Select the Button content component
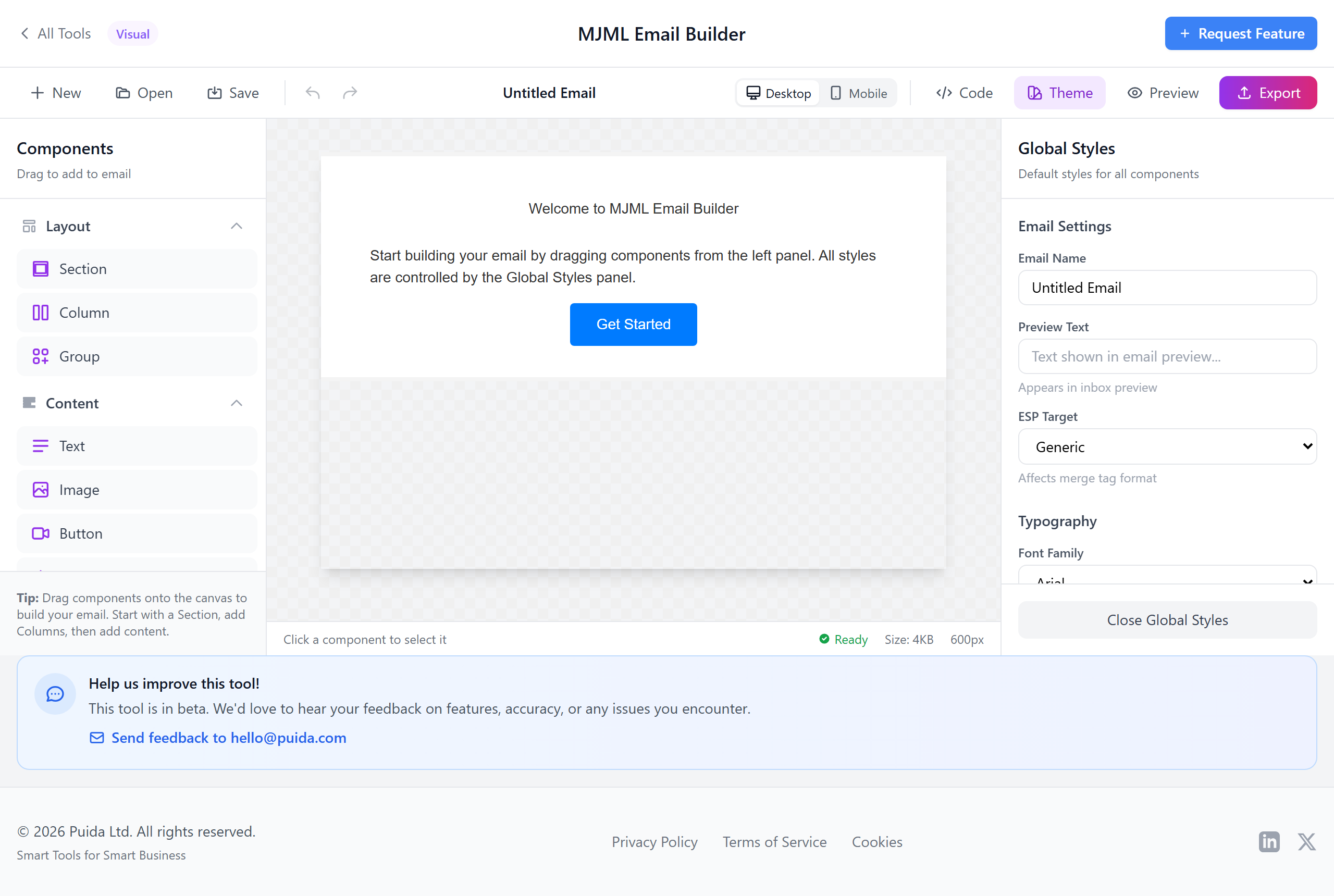The width and height of the screenshot is (1334, 896). point(137,533)
